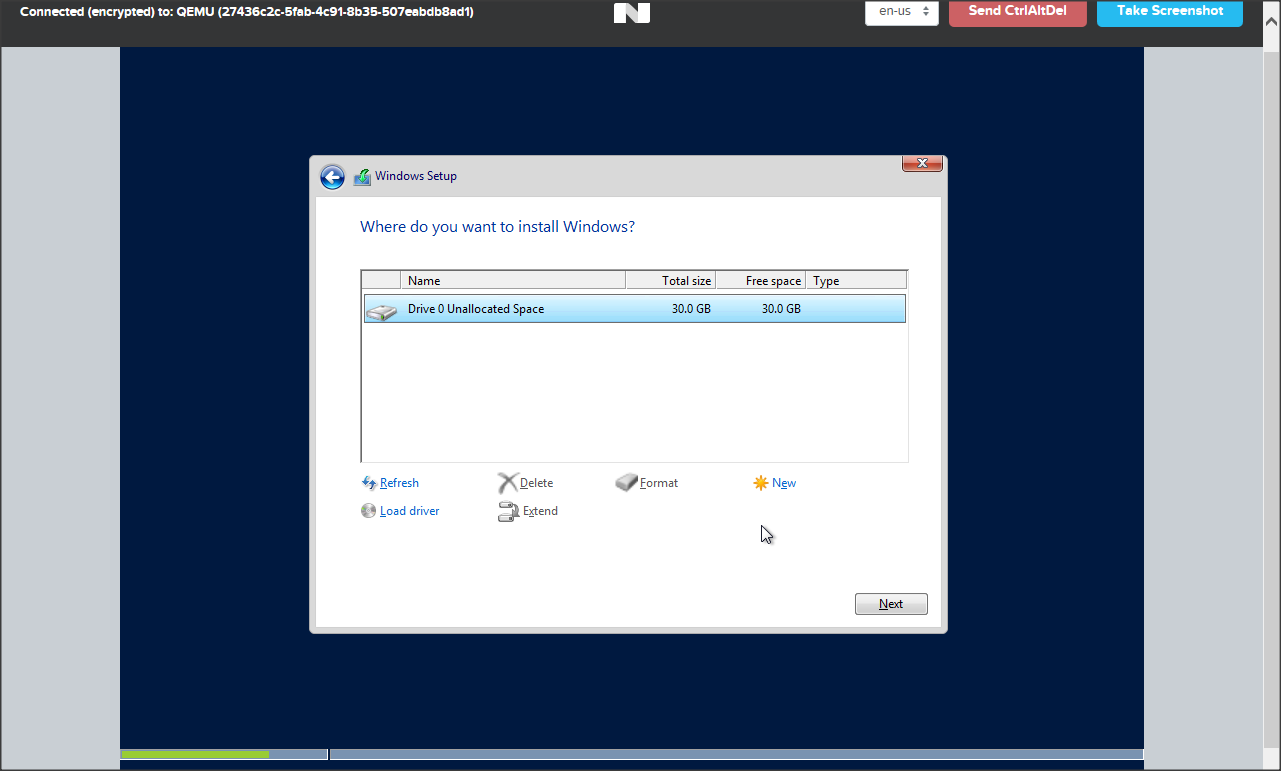Viewport: 1281px width, 771px height.
Task: Click the Format drive icon
Action: tap(626, 483)
